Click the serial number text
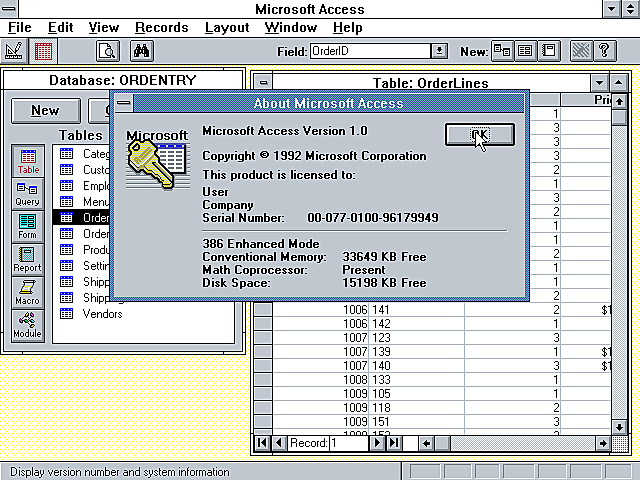This screenshot has height=480, width=640. tap(373, 218)
